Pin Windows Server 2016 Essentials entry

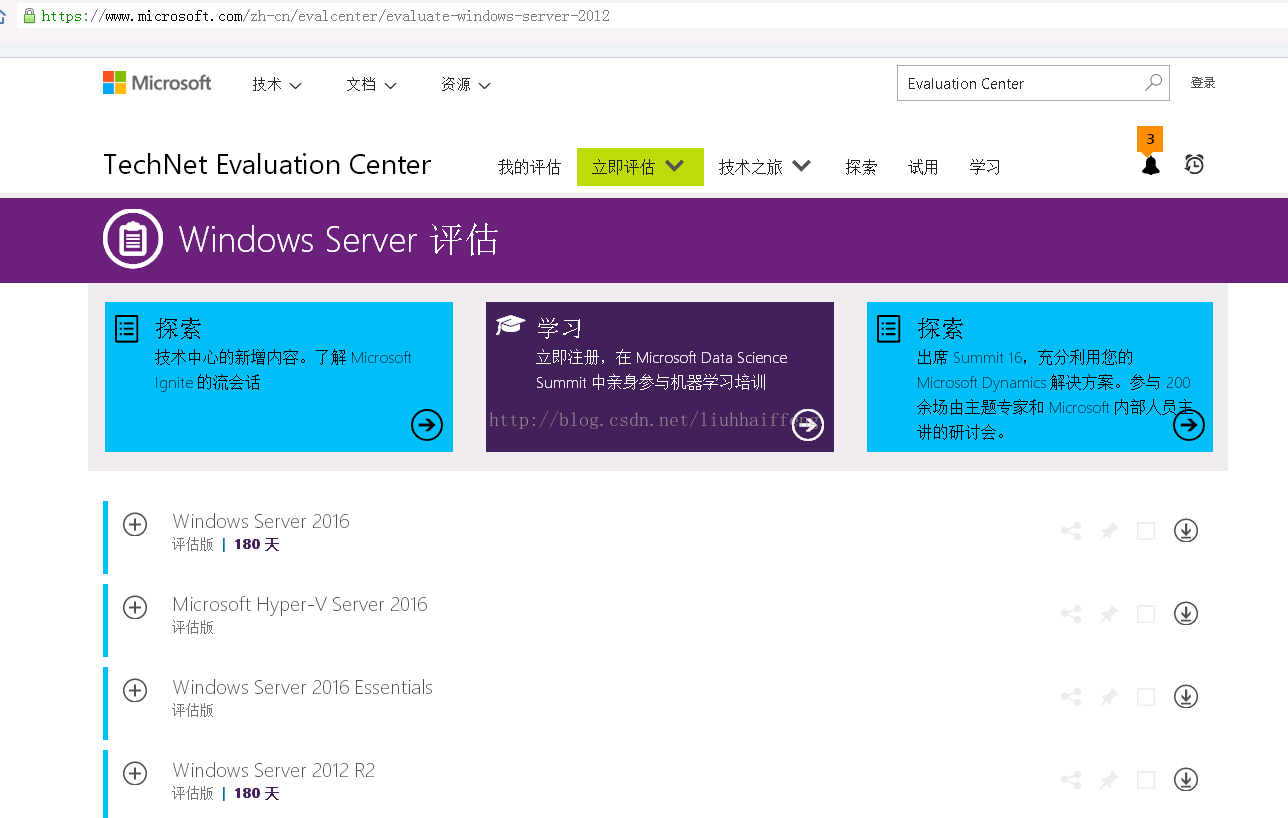1109,697
